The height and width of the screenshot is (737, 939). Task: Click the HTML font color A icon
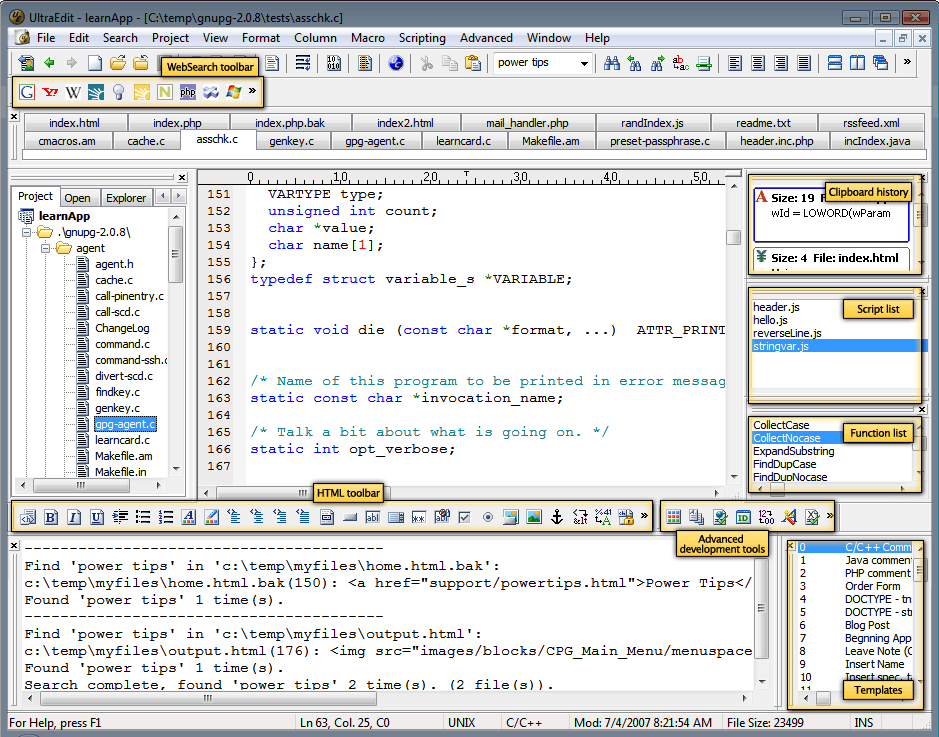pos(189,517)
